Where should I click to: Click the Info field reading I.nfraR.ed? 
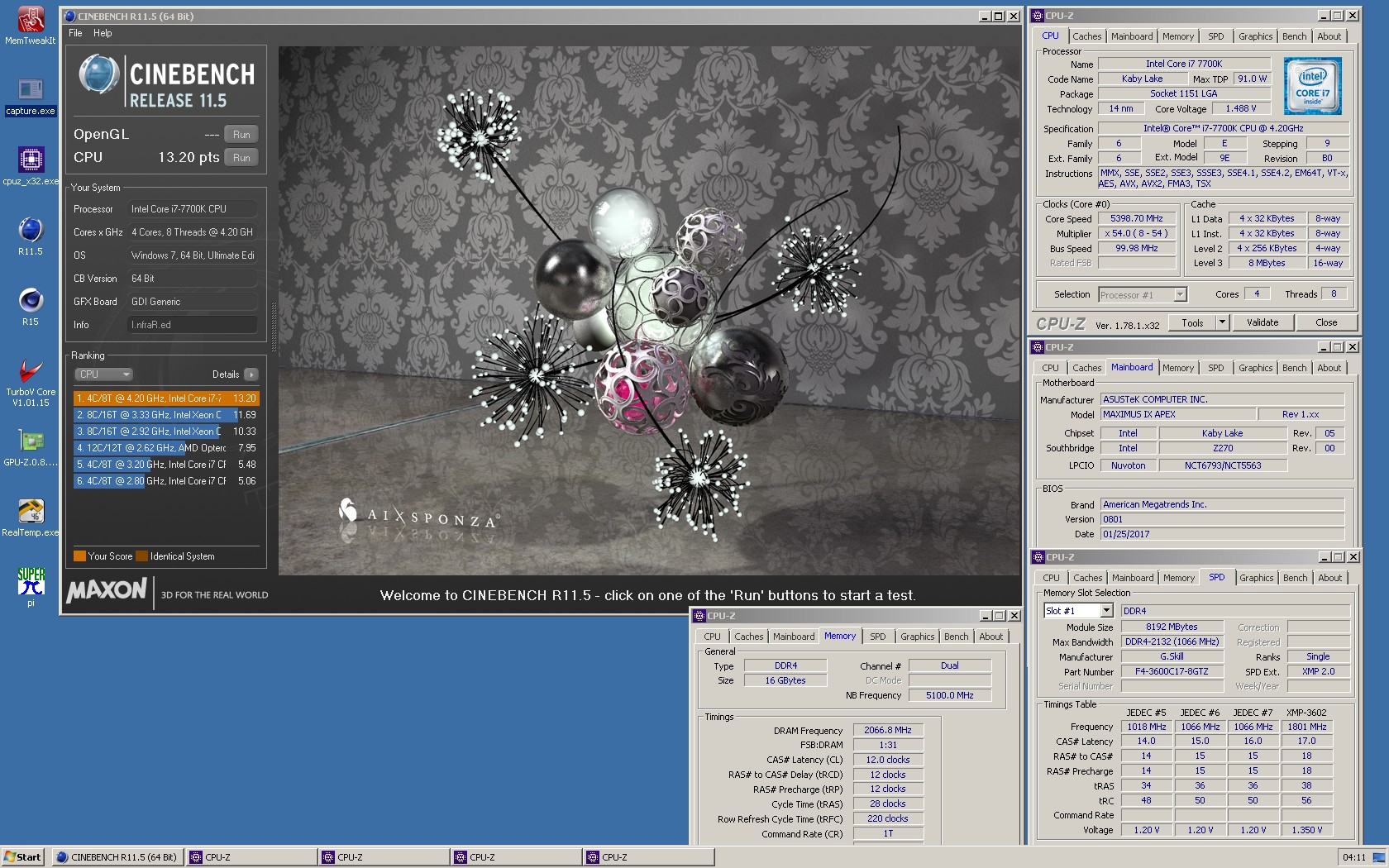click(x=193, y=325)
